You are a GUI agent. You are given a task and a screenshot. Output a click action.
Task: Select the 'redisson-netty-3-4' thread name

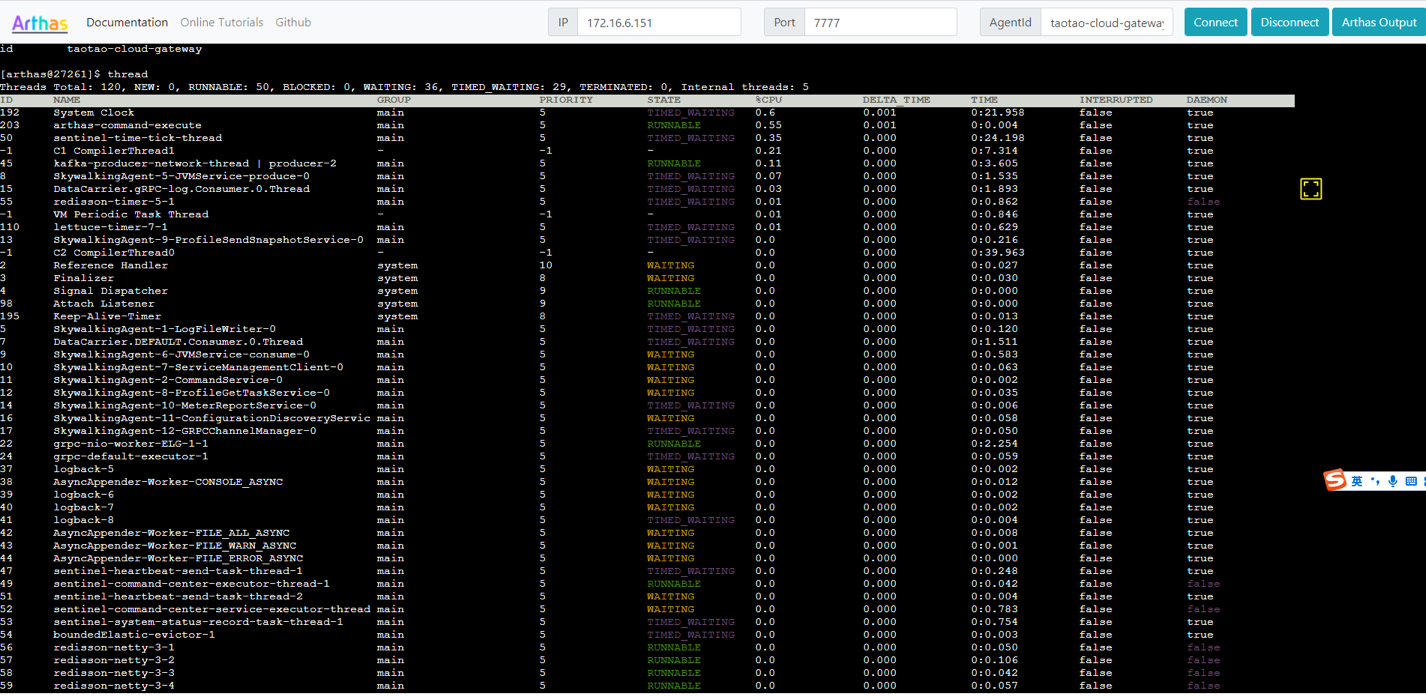click(114, 686)
